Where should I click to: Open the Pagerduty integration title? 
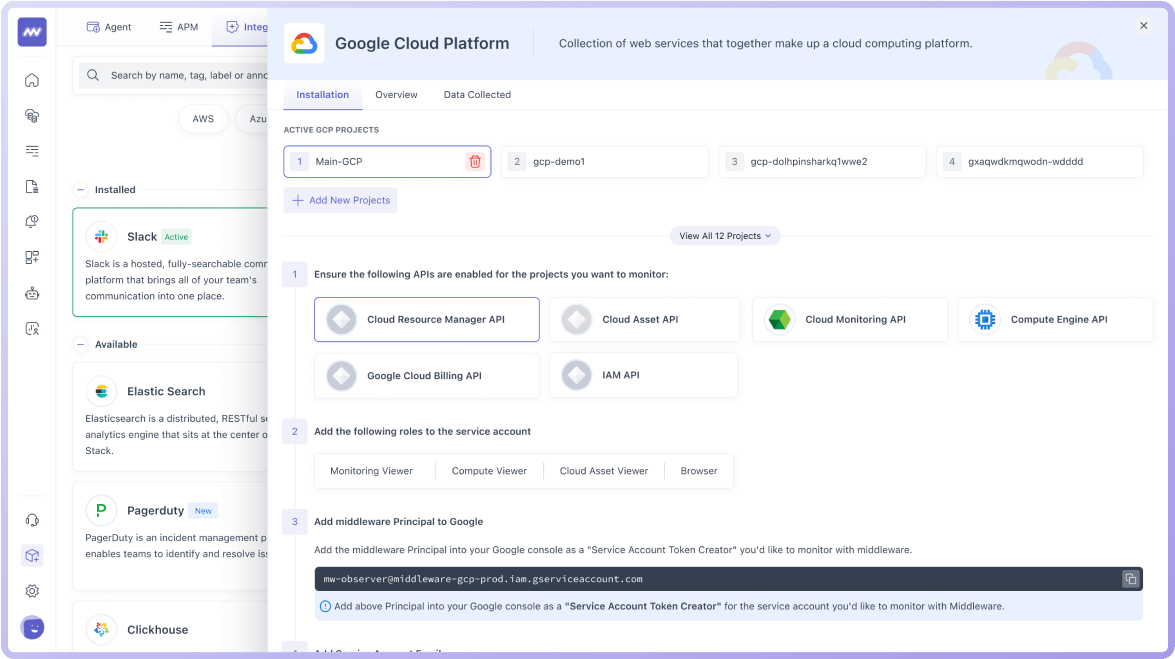pyautogui.click(x=156, y=511)
